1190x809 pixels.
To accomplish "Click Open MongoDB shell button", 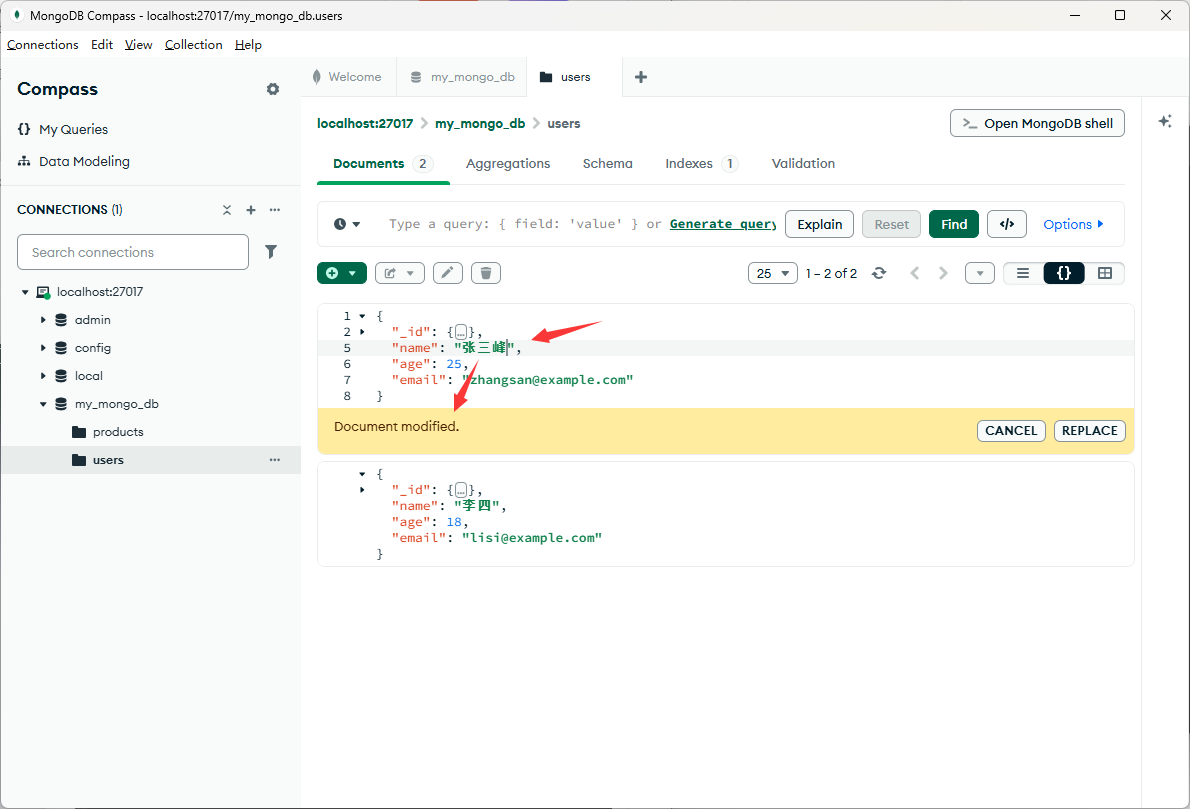I will point(1037,124).
